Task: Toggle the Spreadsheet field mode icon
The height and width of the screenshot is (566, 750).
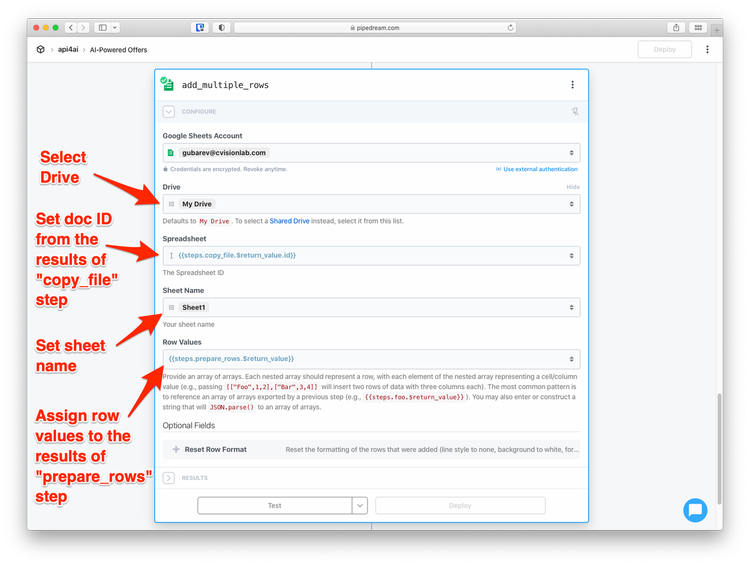Action: [171, 255]
